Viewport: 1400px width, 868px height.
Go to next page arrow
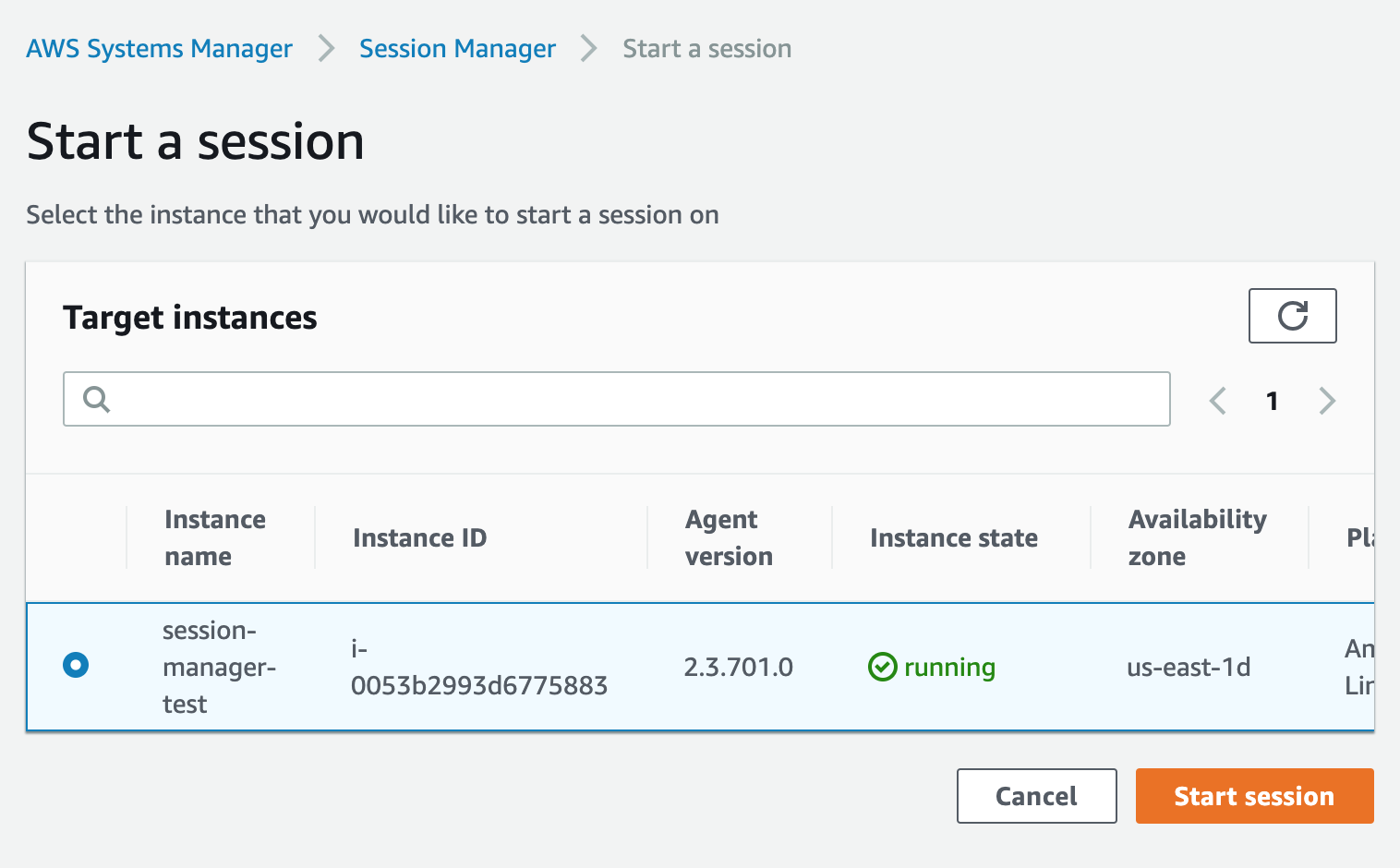pos(1327,401)
